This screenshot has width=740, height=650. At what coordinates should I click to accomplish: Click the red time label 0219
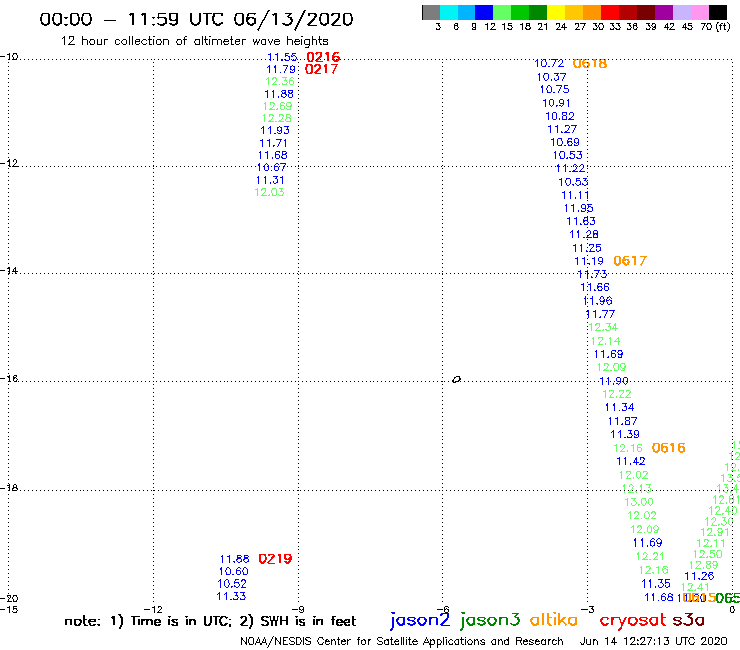tap(275, 559)
